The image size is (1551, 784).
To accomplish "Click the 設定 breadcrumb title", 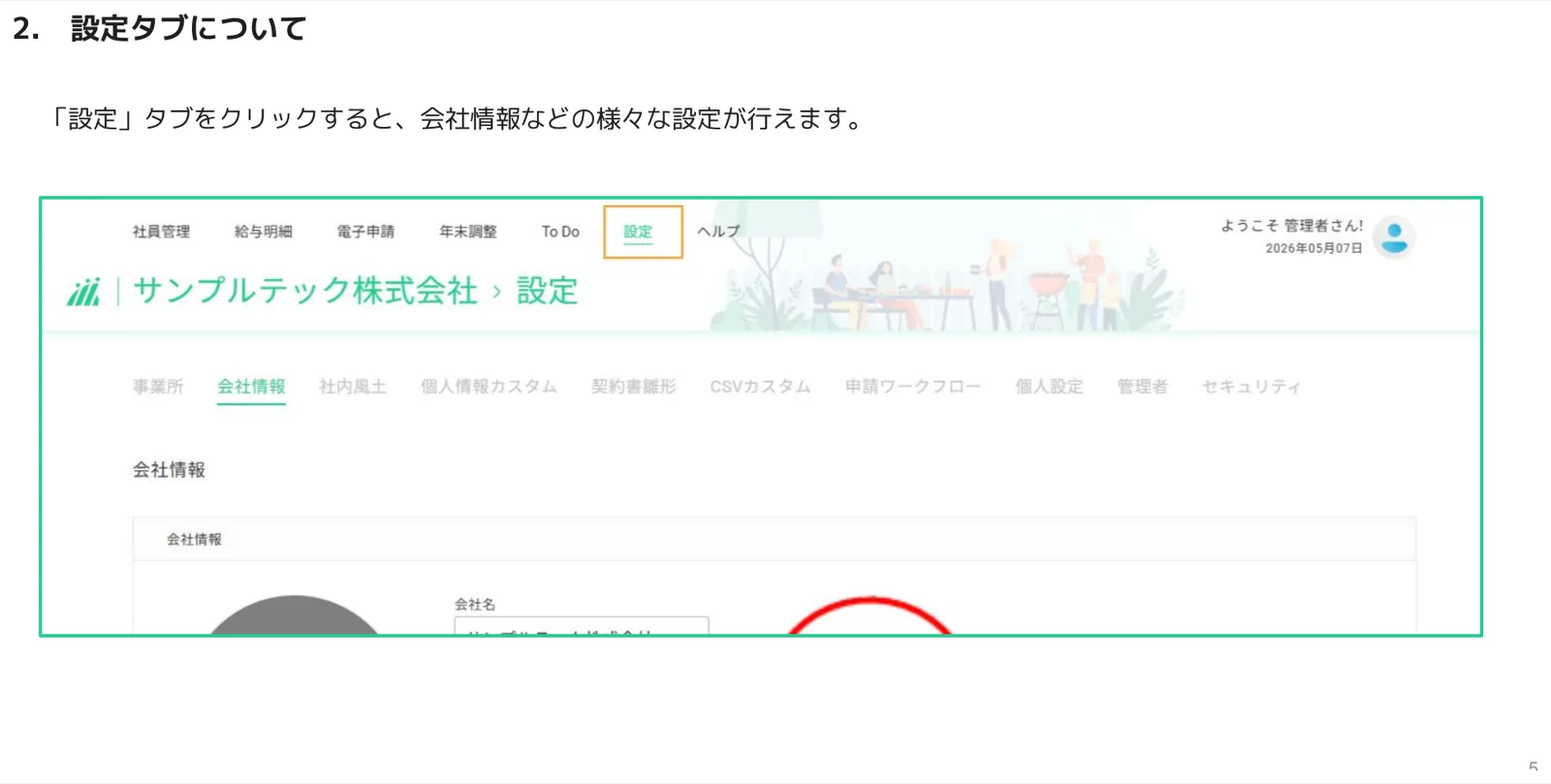I will [x=547, y=291].
